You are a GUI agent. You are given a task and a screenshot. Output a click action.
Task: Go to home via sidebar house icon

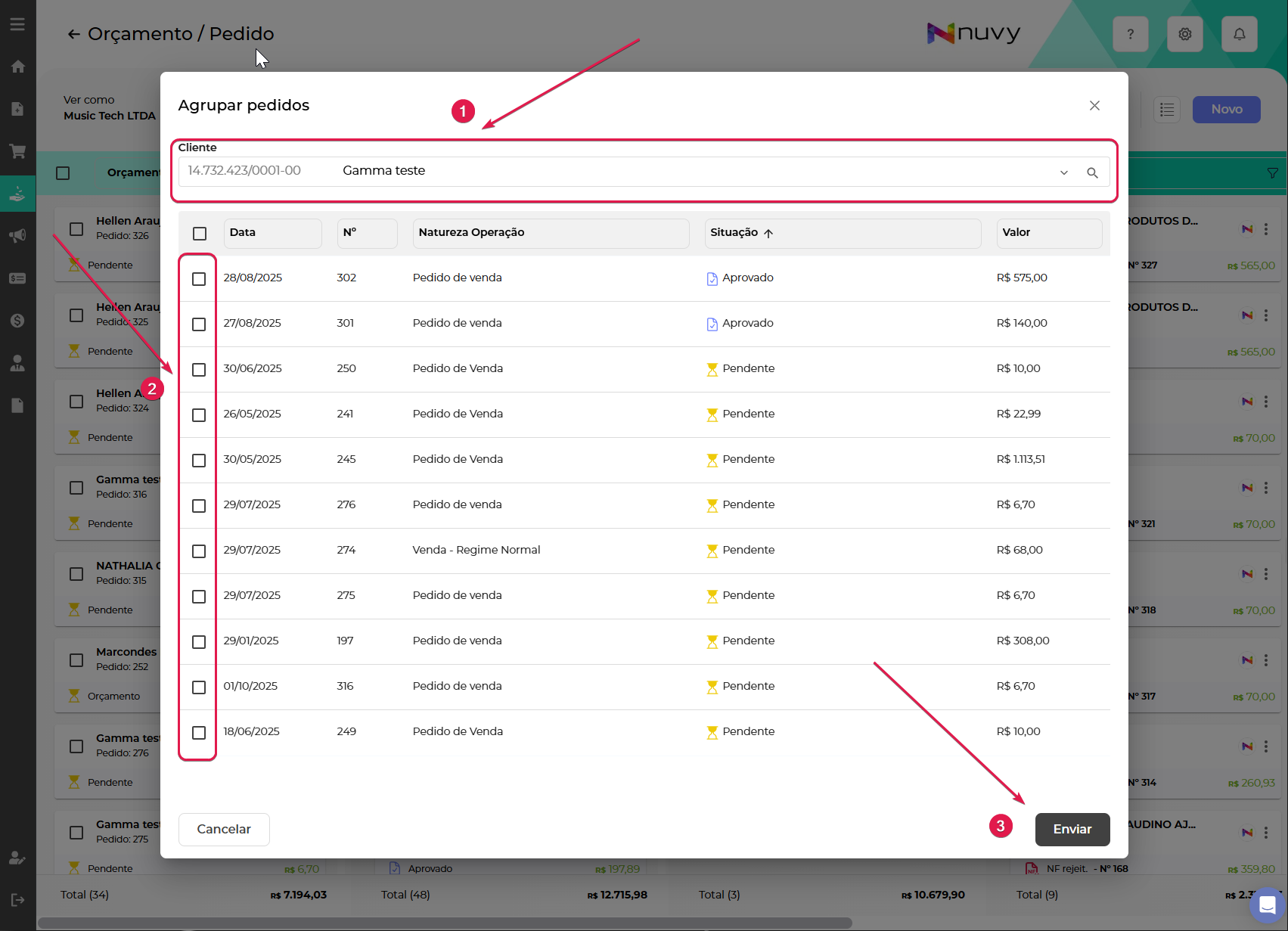pyautogui.click(x=17, y=67)
